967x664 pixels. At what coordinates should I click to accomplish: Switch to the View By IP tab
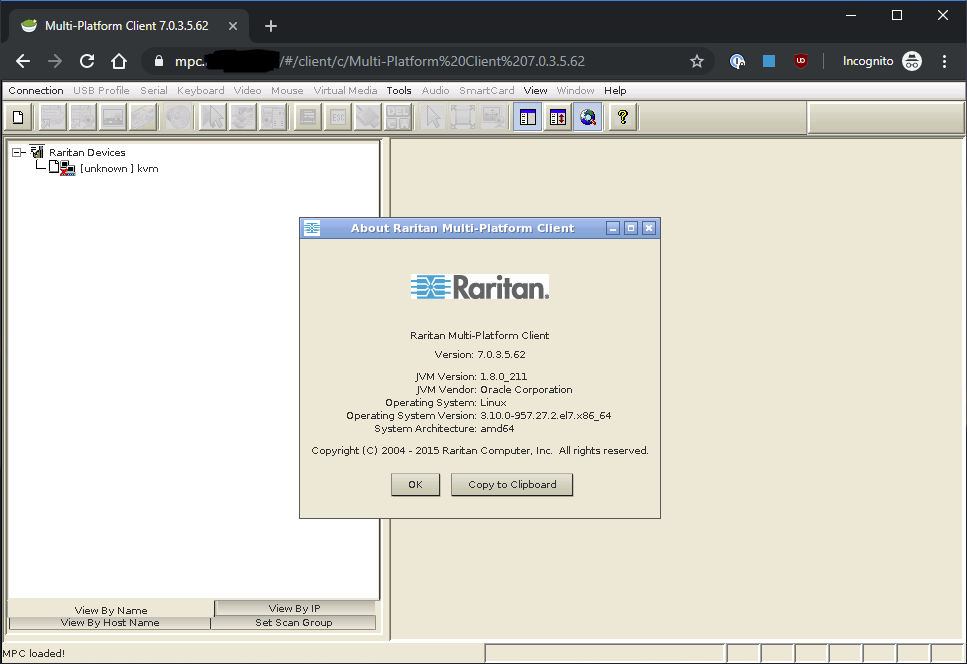(x=295, y=609)
